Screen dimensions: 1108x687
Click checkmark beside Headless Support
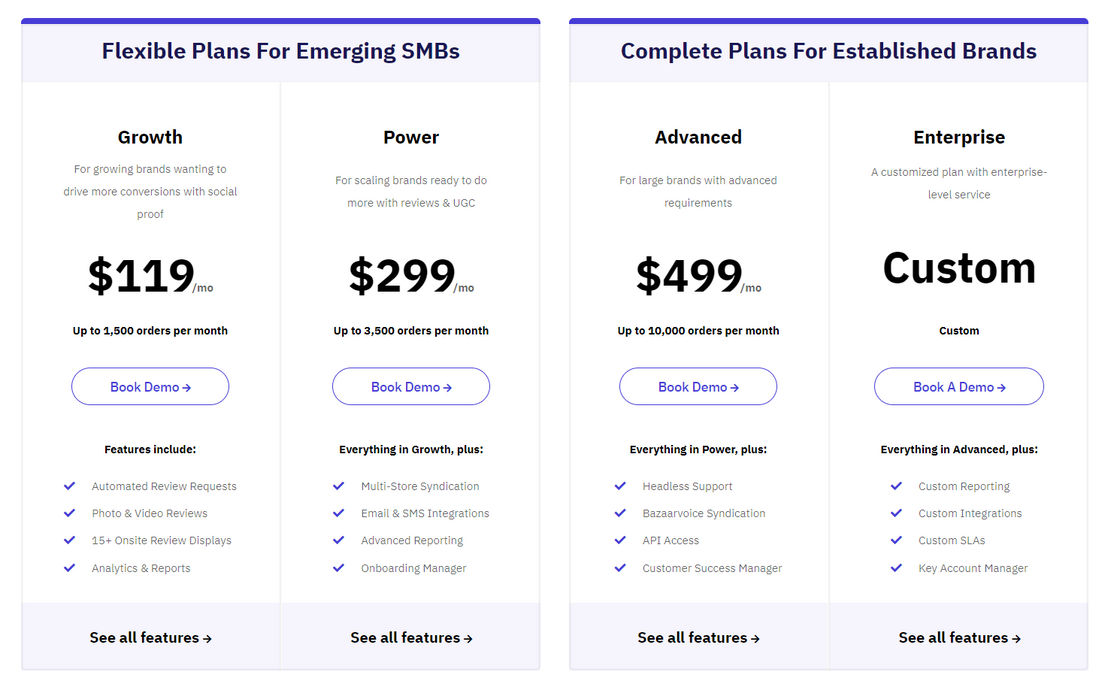[620, 486]
